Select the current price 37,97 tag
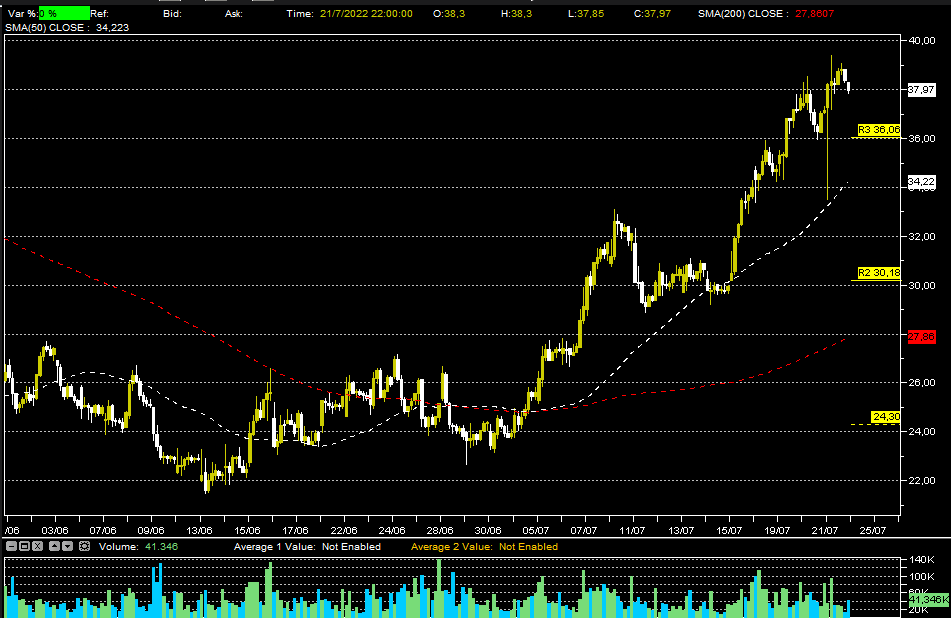This screenshot has width=951, height=618. [920, 90]
